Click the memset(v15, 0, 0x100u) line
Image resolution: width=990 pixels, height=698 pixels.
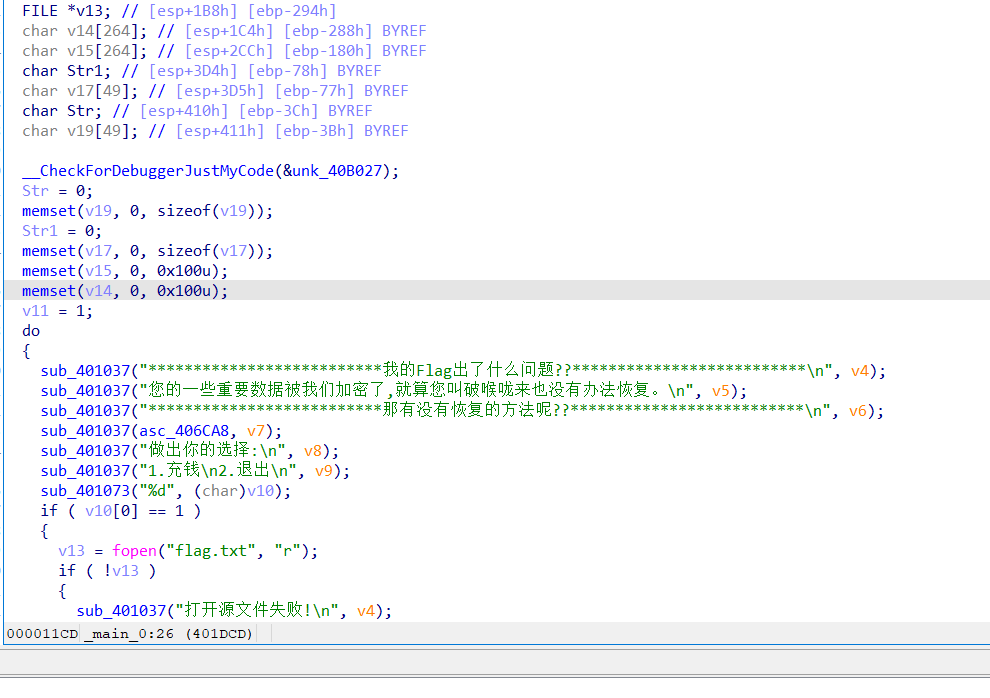tap(125, 271)
